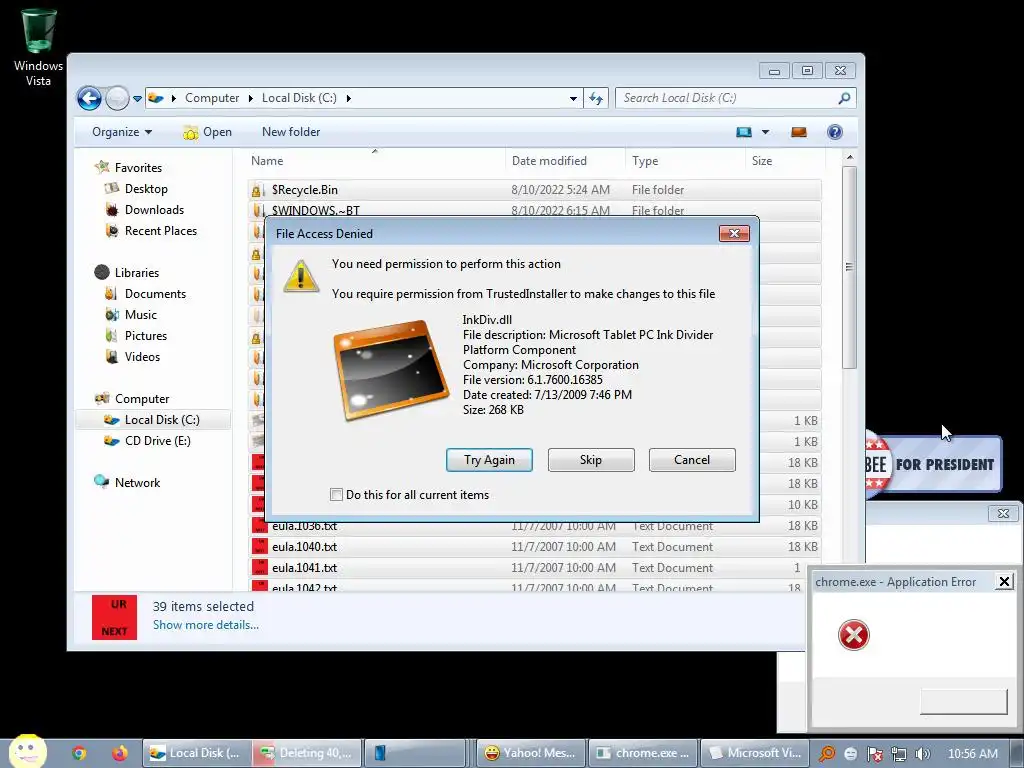Click the FOR PRESIDENT banner
This screenshot has width=1024, height=768.
point(933,464)
